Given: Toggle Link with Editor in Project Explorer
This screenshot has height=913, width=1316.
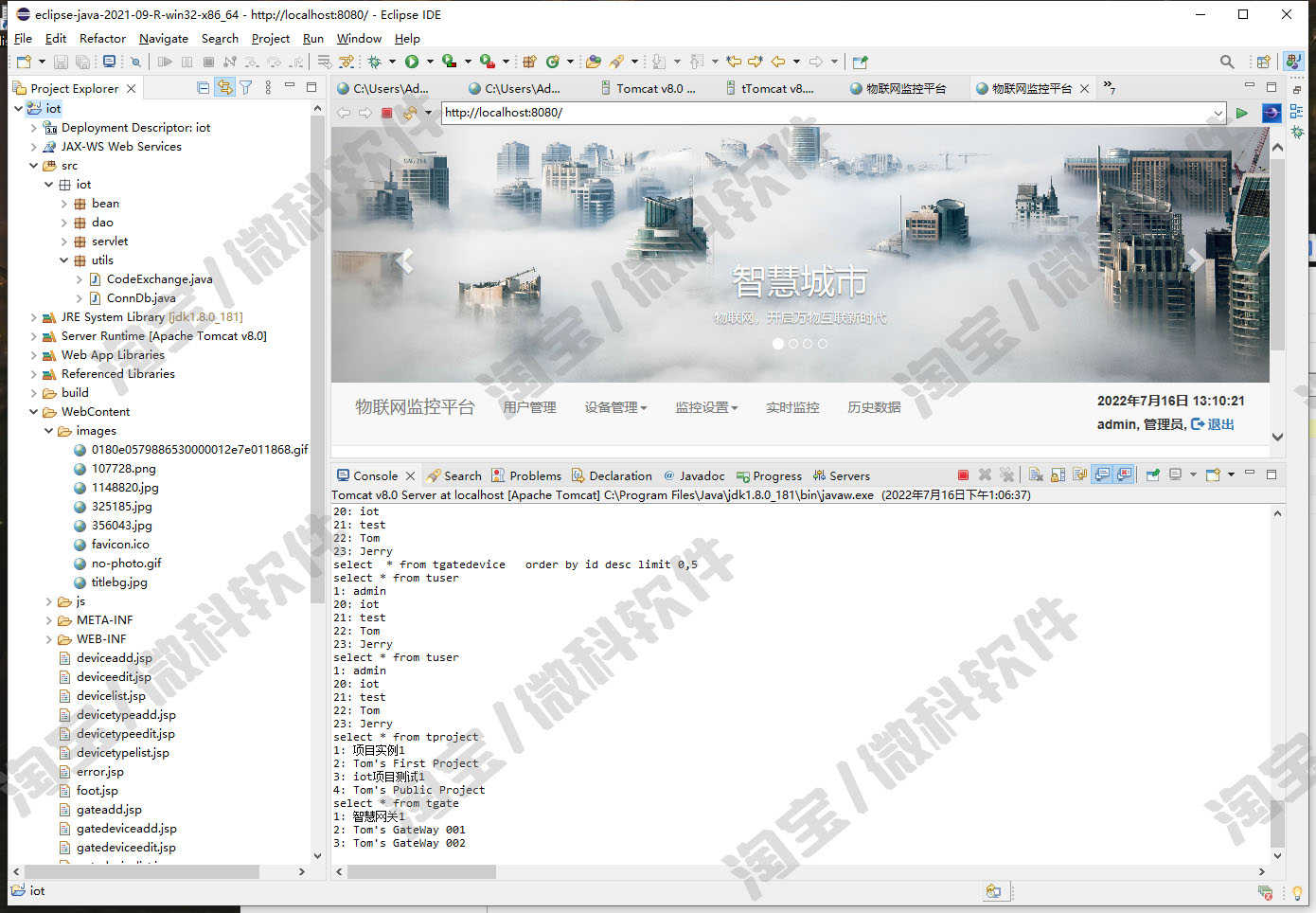Looking at the screenshot, I should pos(224,88).
